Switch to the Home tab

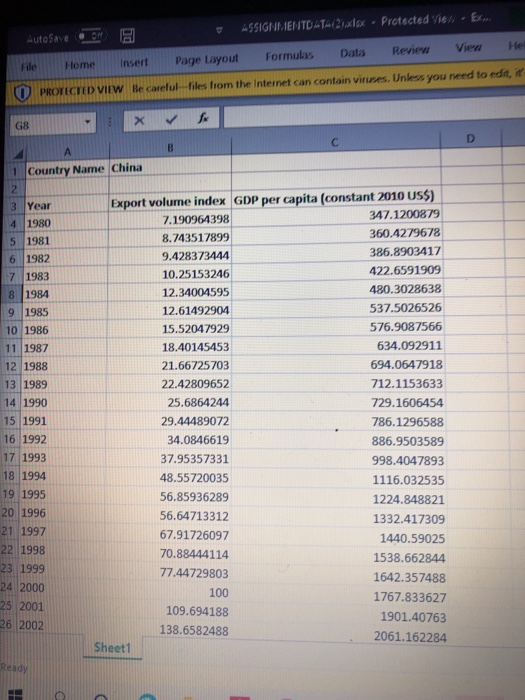tap(80, 65)
